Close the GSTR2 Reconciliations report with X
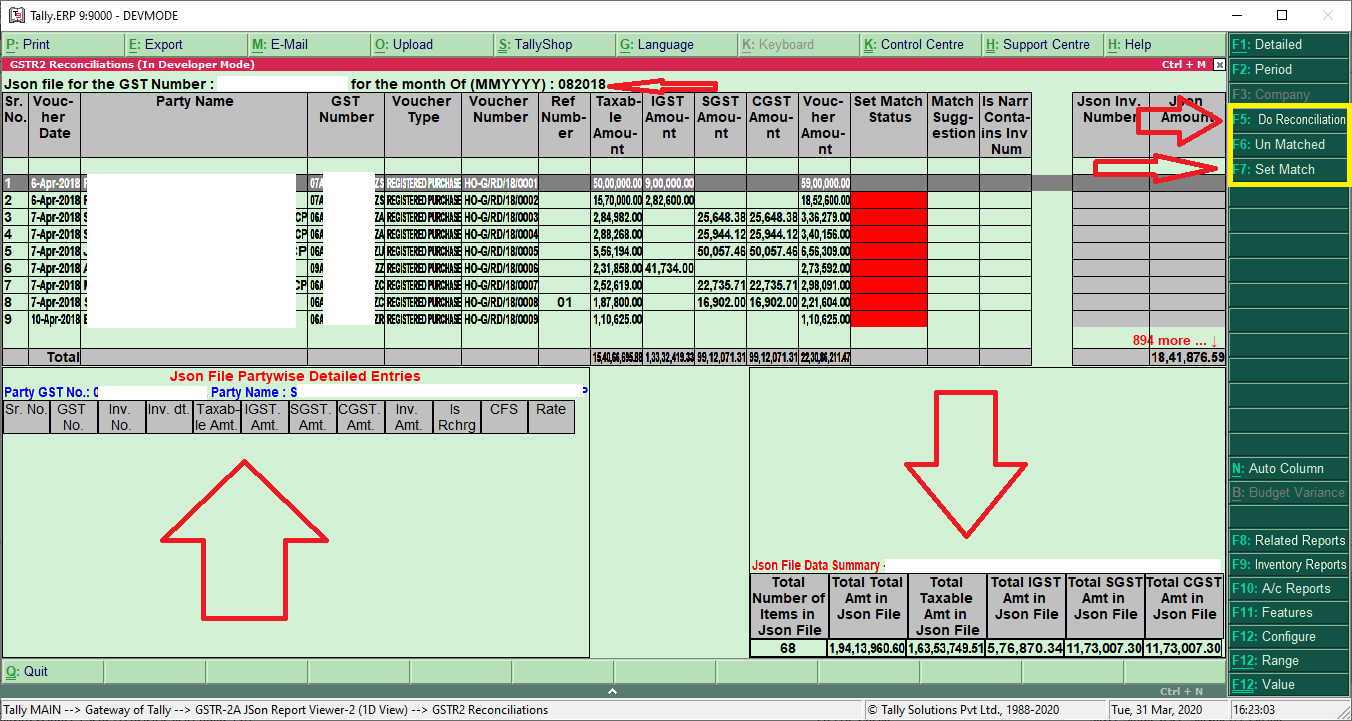The image size is (1352, 721). (x=1218, y=64)
